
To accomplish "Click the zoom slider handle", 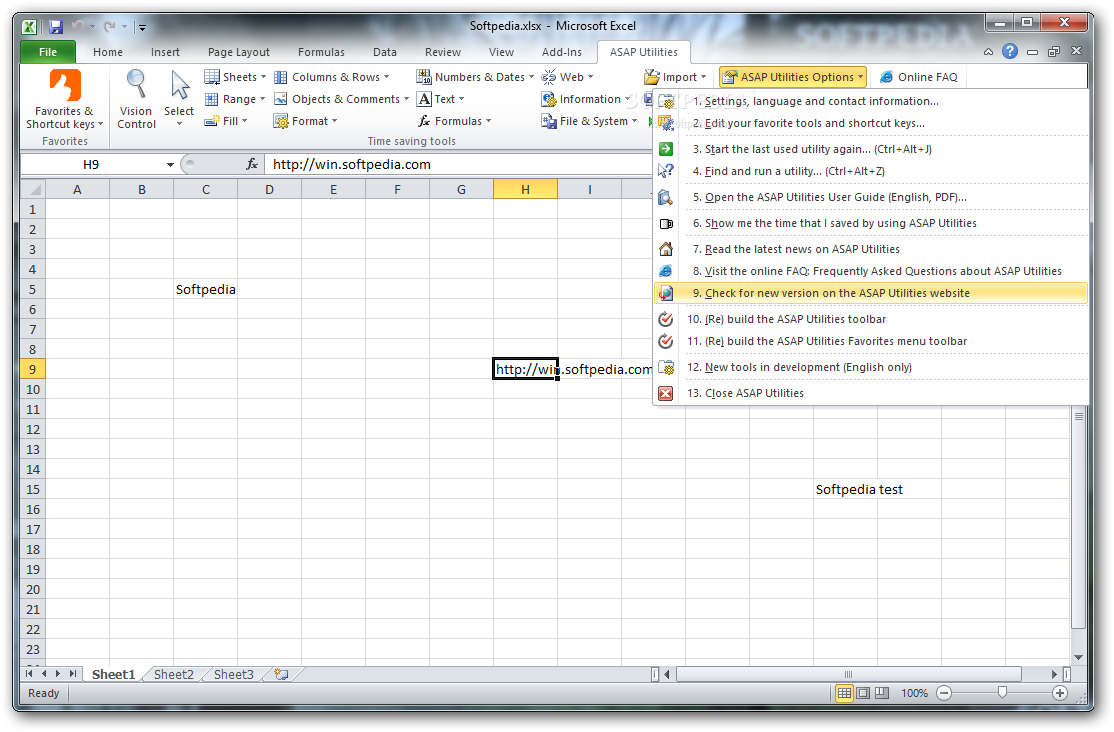I will pyautogui.click(x=1002, y=692).
